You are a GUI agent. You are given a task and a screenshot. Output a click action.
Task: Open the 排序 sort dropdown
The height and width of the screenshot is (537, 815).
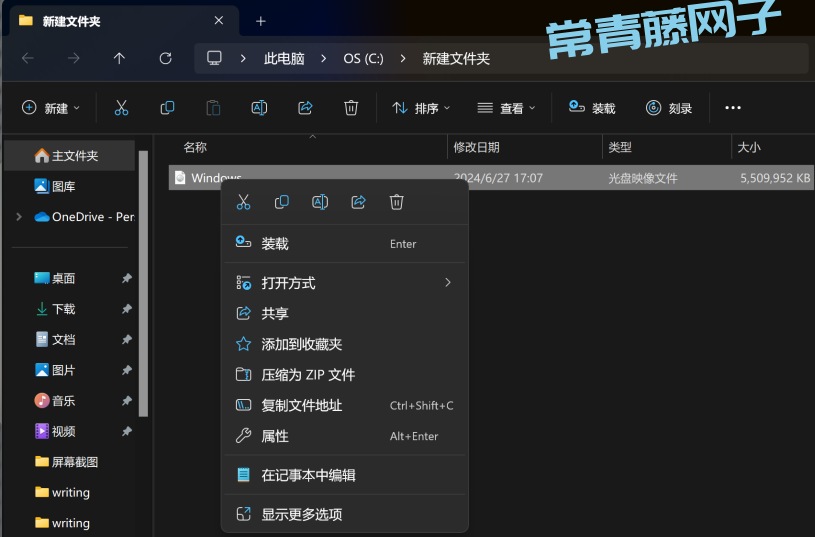click(421, 108)
